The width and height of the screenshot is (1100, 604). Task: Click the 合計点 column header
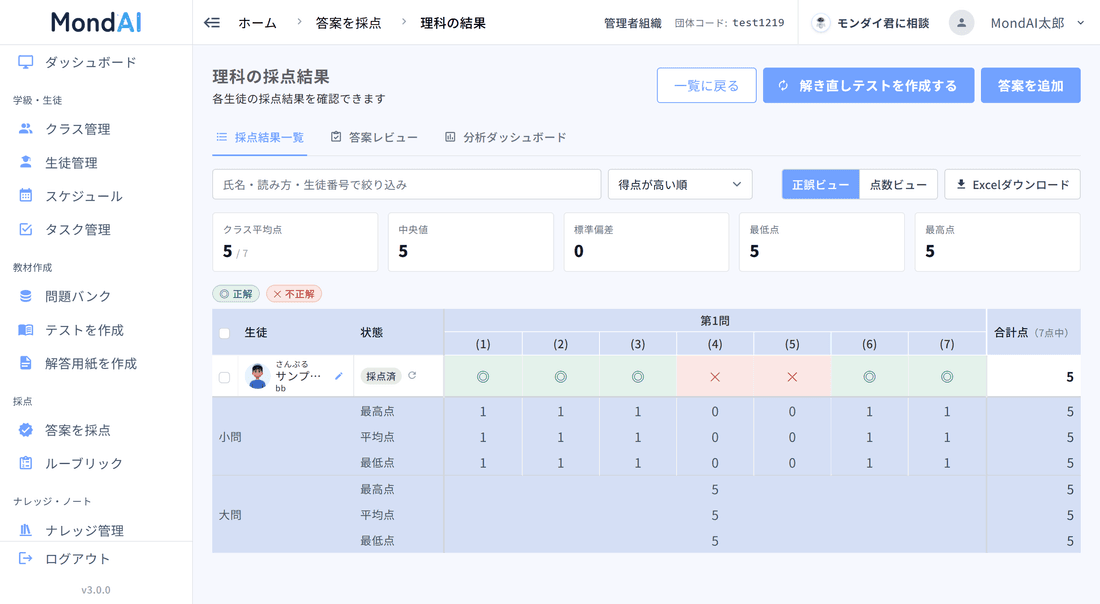click(1033, 333)
